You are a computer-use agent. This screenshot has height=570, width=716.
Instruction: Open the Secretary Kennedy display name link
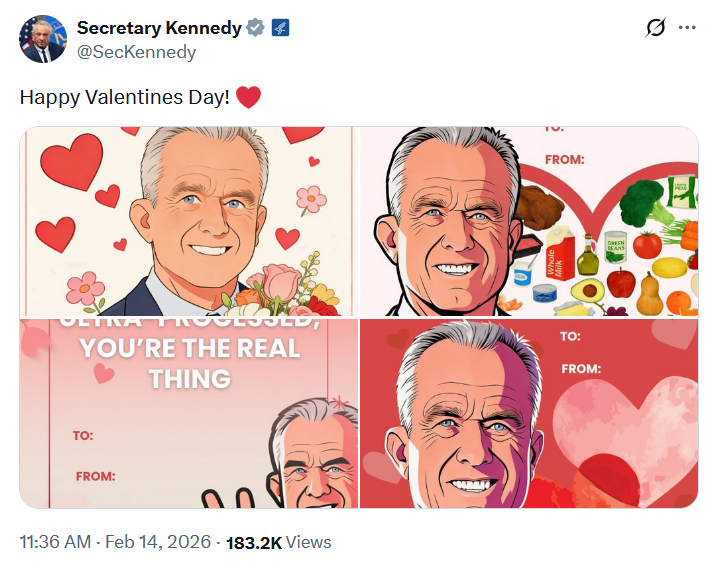pos(159,28)
